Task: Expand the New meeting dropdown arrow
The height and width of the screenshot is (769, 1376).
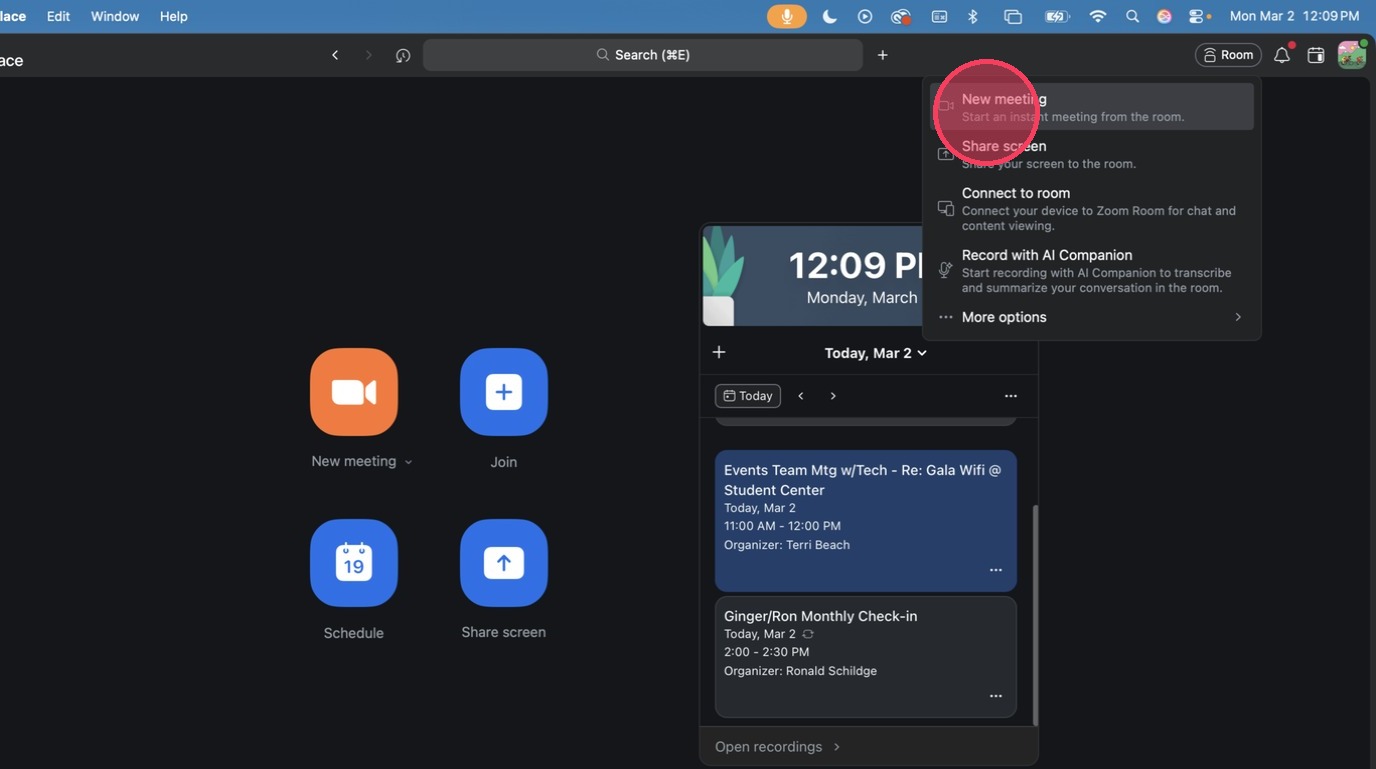Action: [408, 462]
